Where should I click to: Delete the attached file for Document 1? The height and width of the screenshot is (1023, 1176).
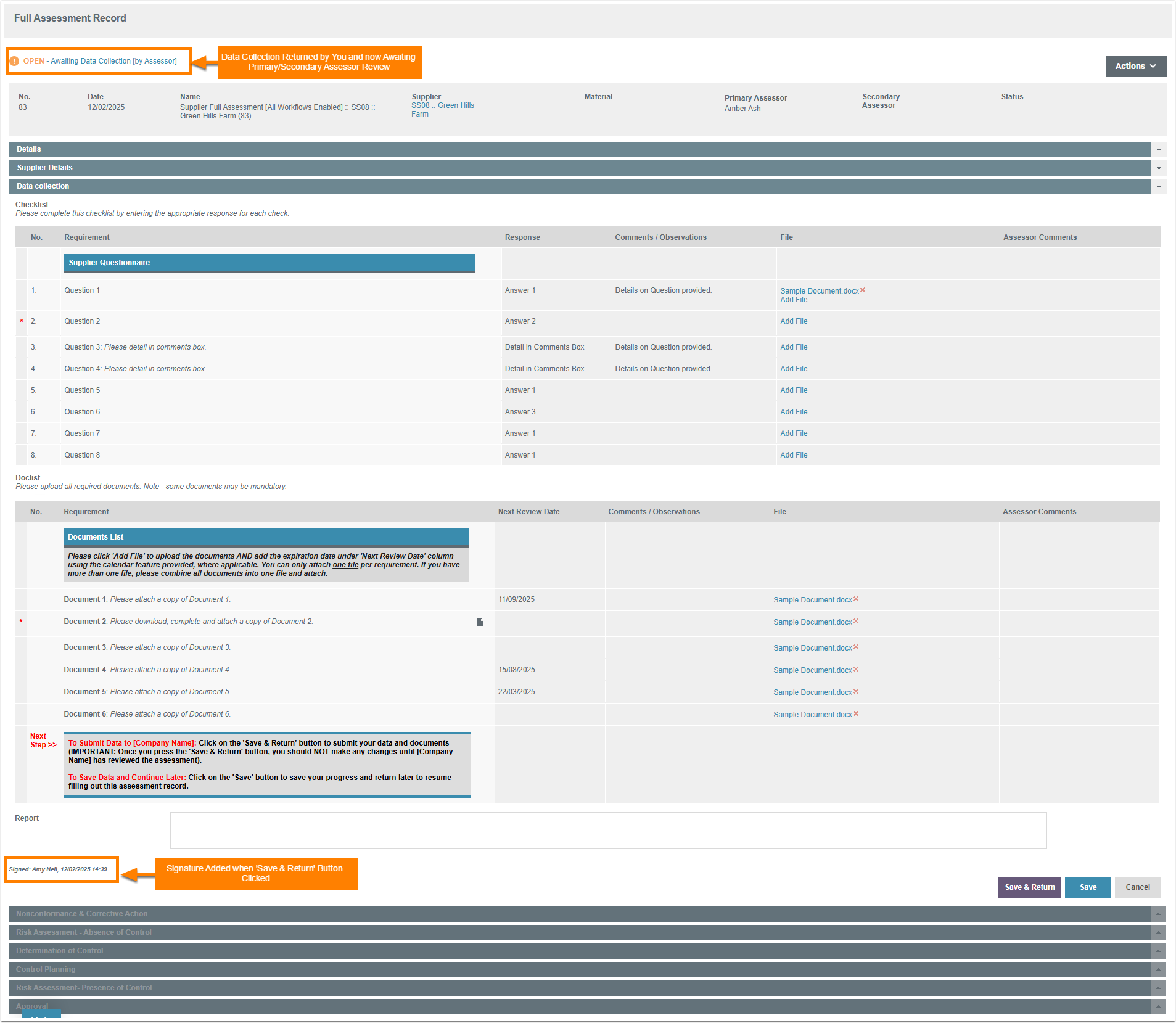click(856, 599)
